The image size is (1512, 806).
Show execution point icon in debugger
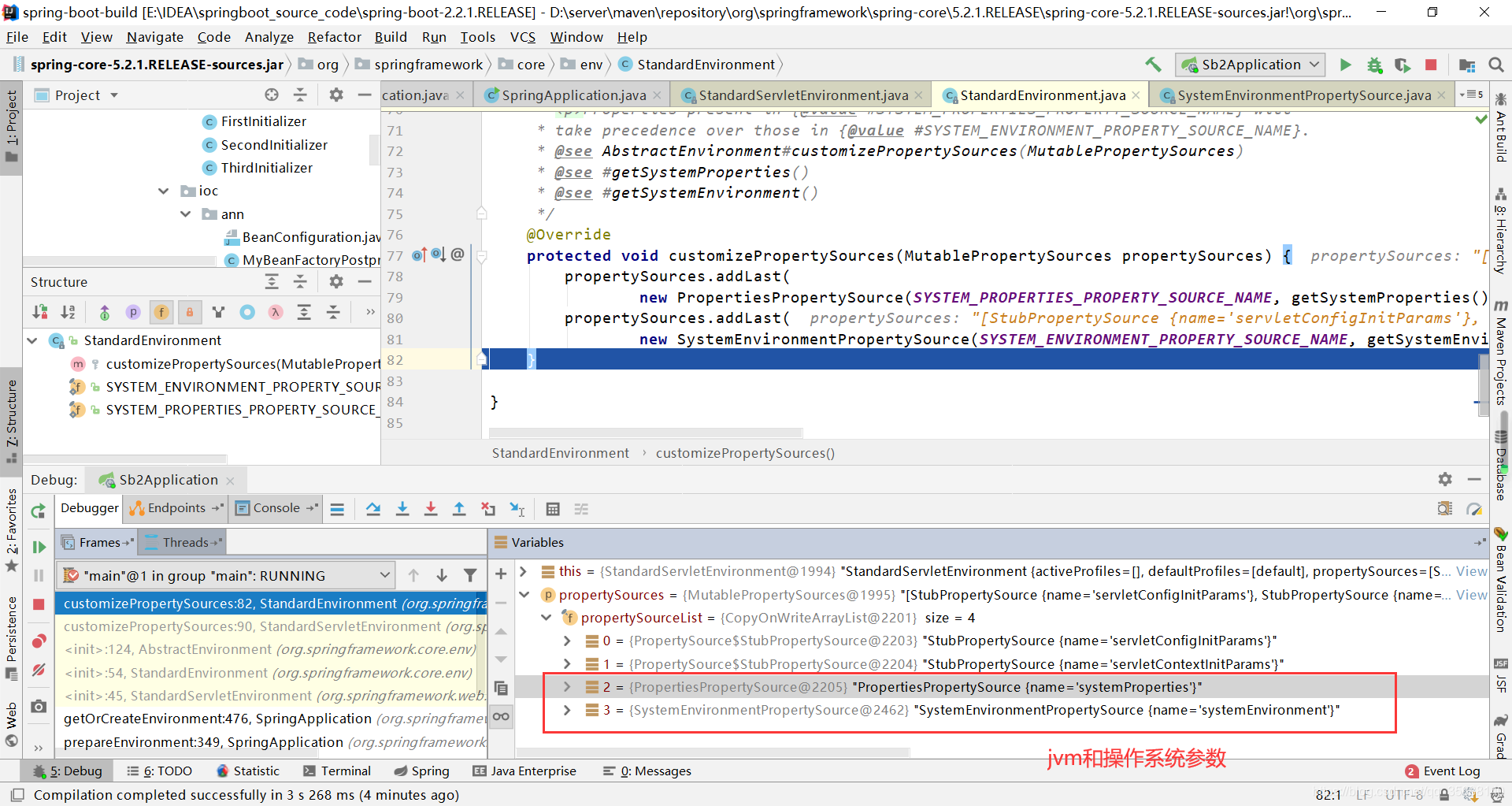point(337,509)
